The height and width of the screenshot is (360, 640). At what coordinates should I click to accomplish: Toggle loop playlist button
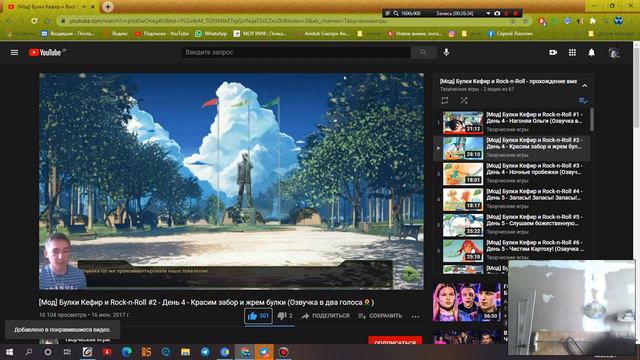[445, 100]
